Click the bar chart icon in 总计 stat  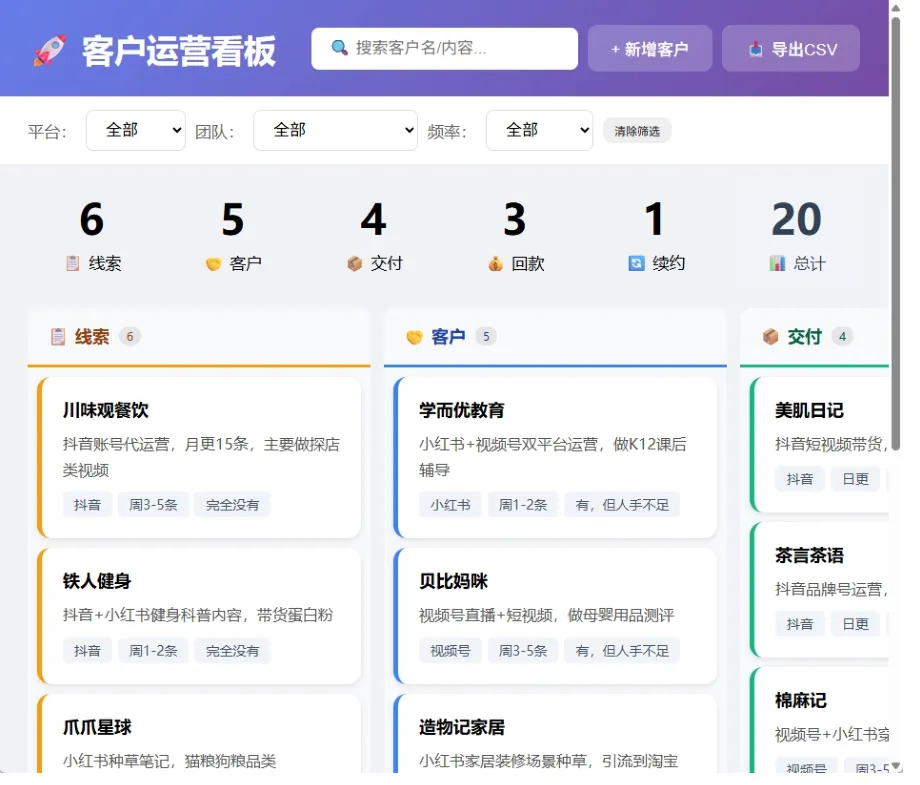tap(777, 264)
